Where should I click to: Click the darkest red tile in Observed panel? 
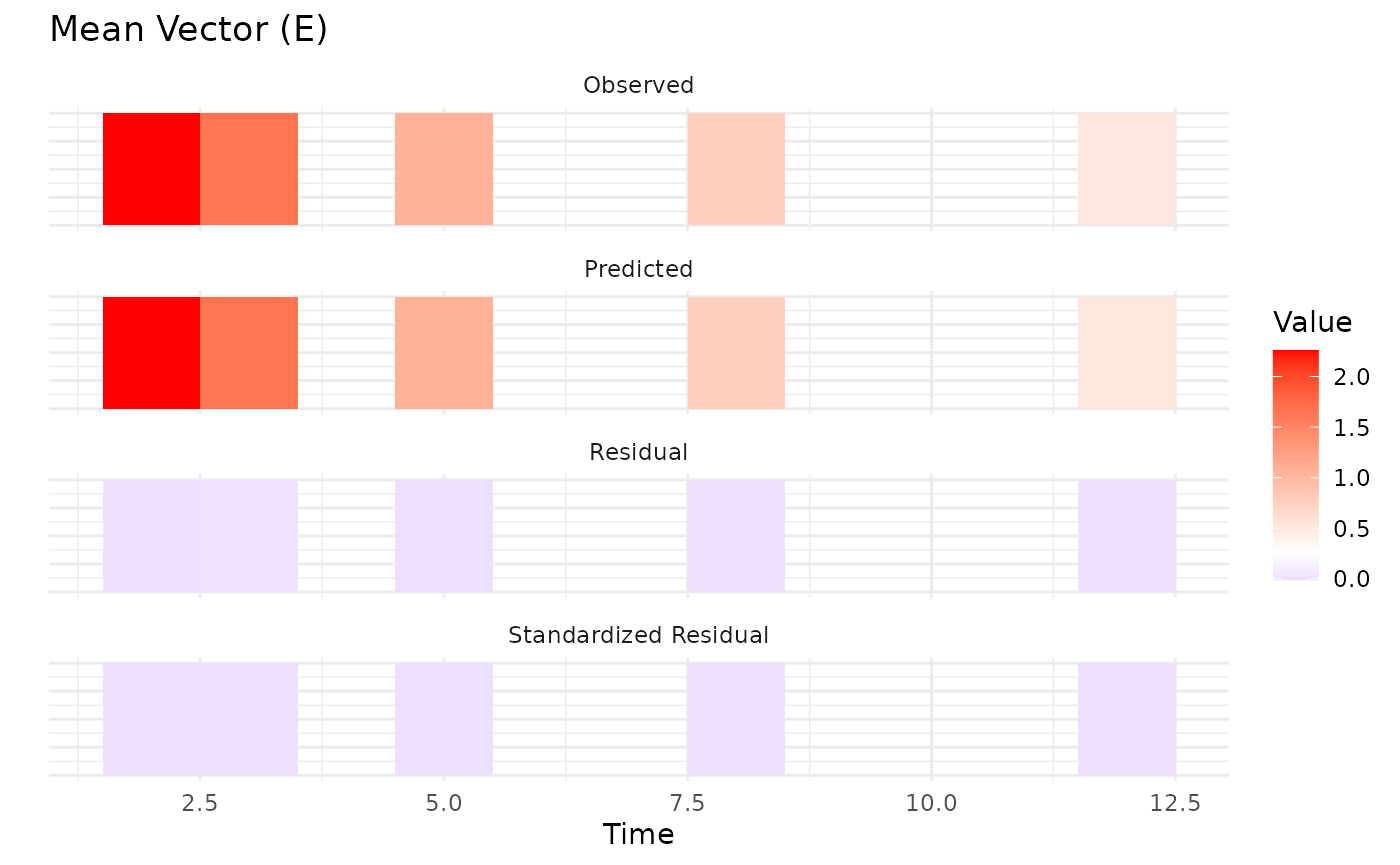pyautogui.click(x=151, y=169)
